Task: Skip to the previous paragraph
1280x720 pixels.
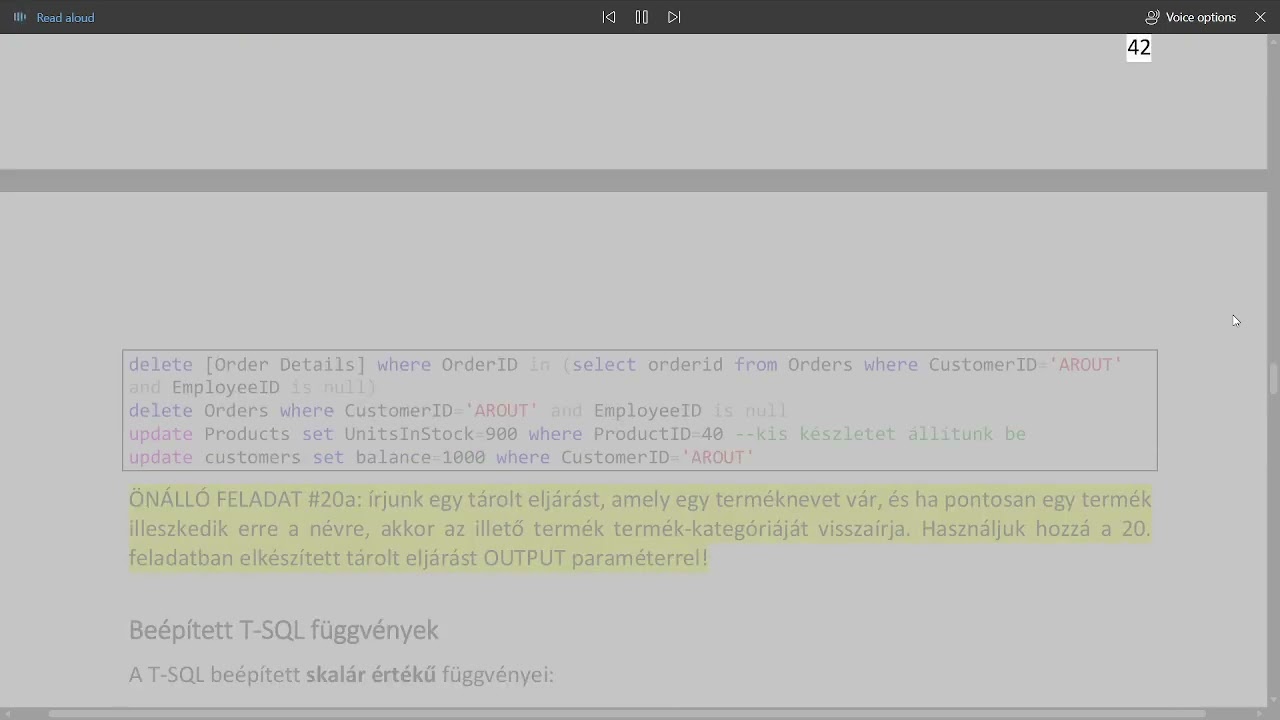Action: click(609, 17)
